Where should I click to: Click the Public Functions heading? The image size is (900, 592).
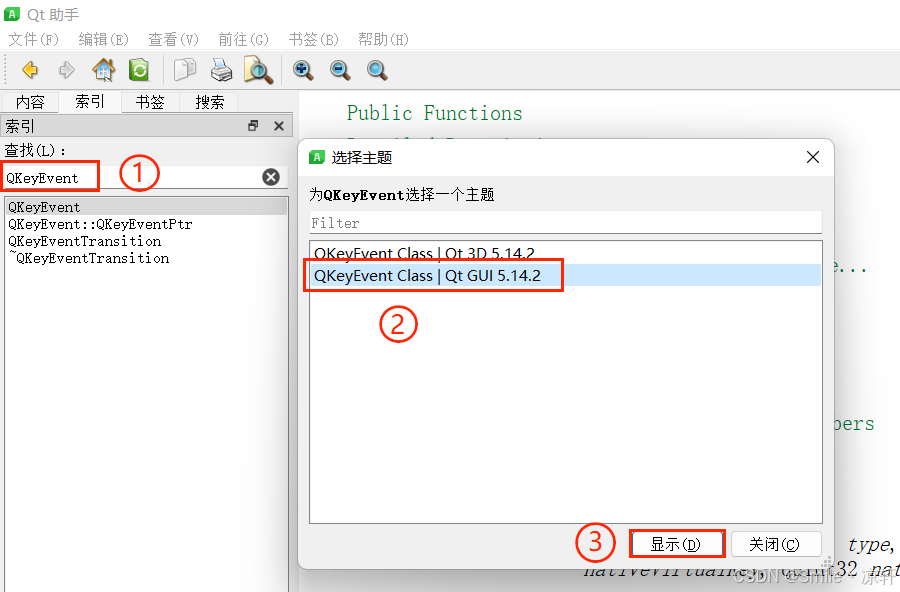[435, 113]
